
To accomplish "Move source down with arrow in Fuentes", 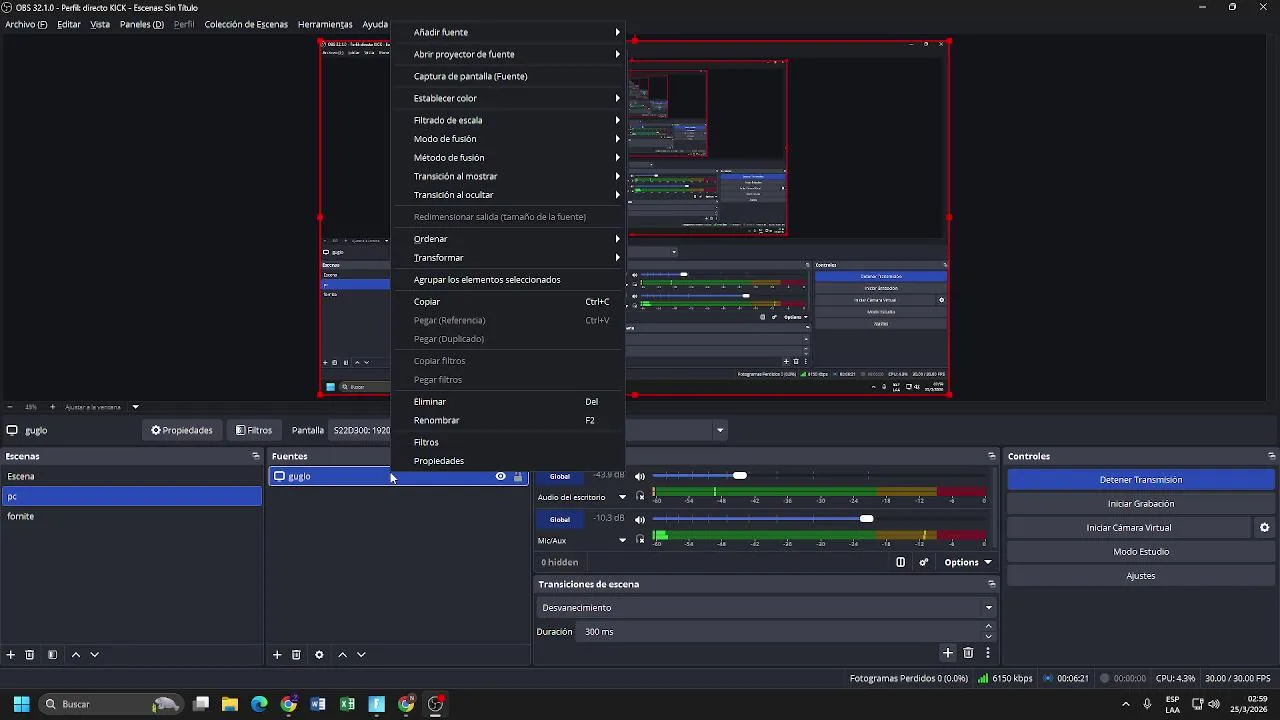I will [362, 655].
